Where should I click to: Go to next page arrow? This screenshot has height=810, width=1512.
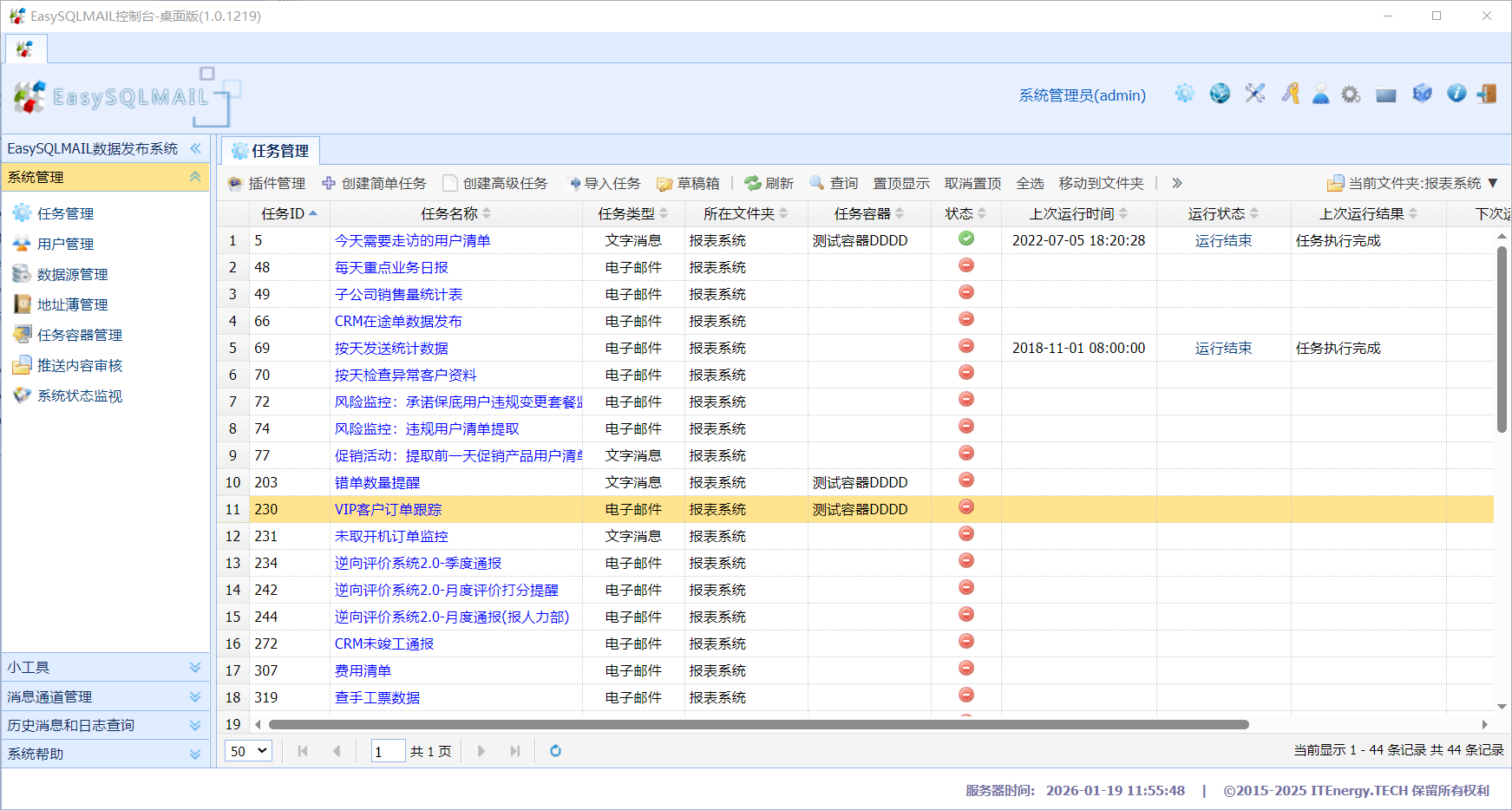click(481, 751)
